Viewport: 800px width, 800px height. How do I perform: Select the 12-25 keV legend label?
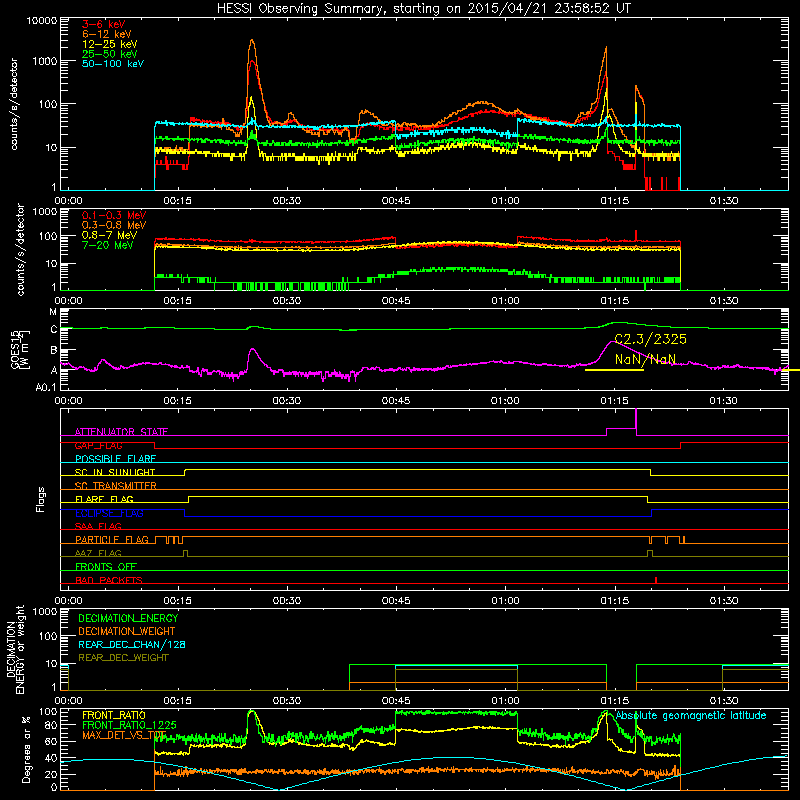(x=109, y=44)
